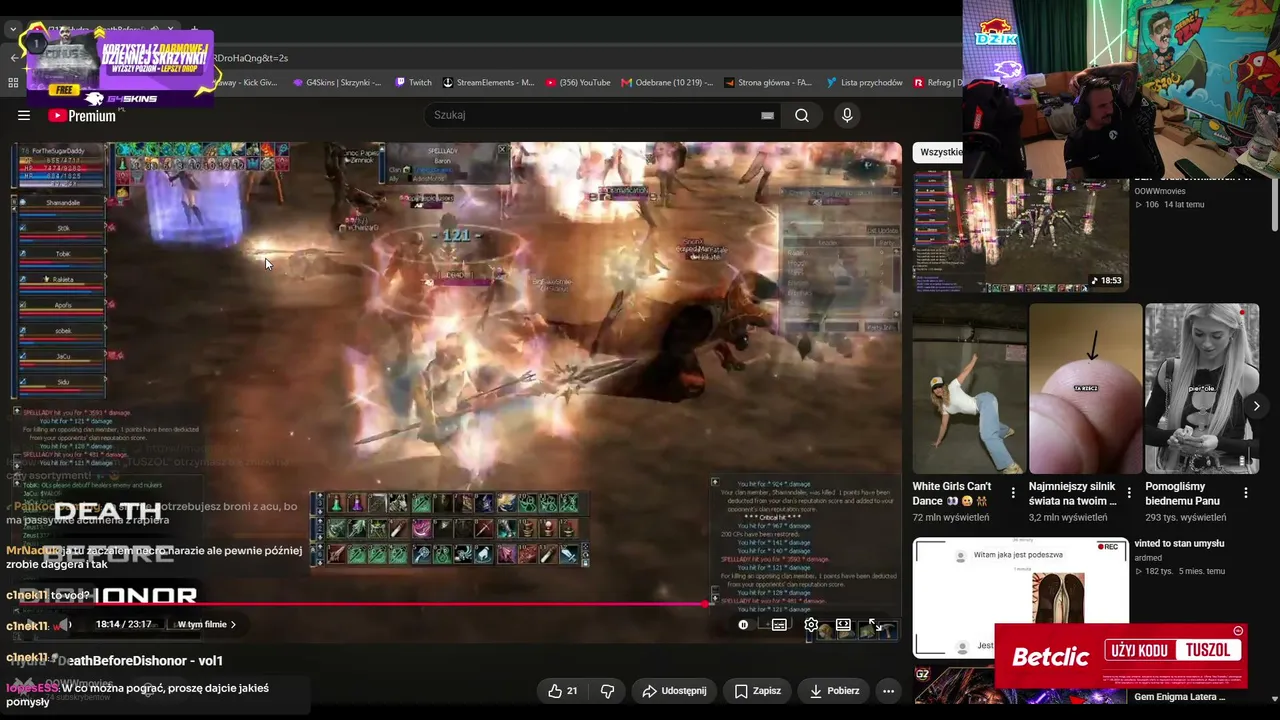Open Refrag bookmark
The width and height of the screenshot is (1280, 720).
click(938, 83)
